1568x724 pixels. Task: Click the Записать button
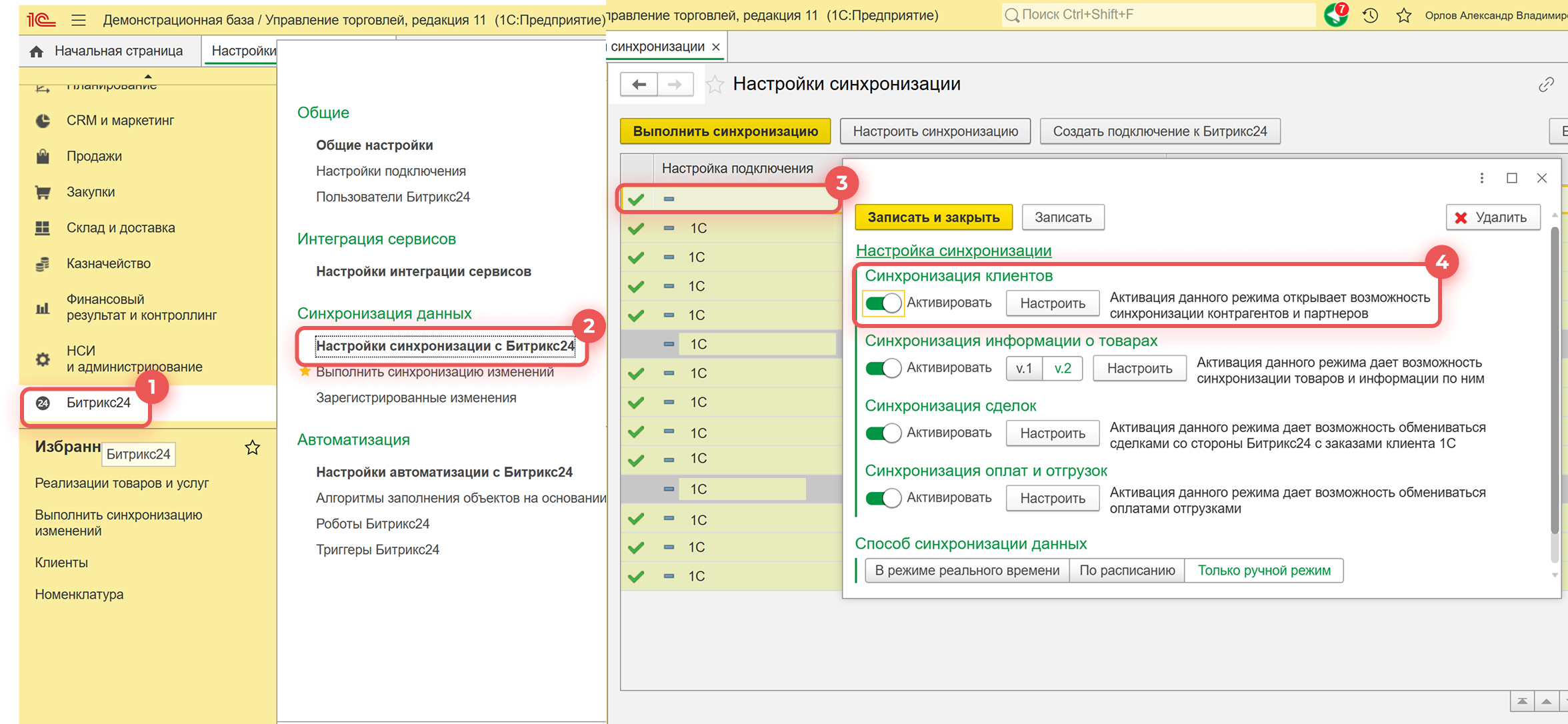[x=1063, y=217]
